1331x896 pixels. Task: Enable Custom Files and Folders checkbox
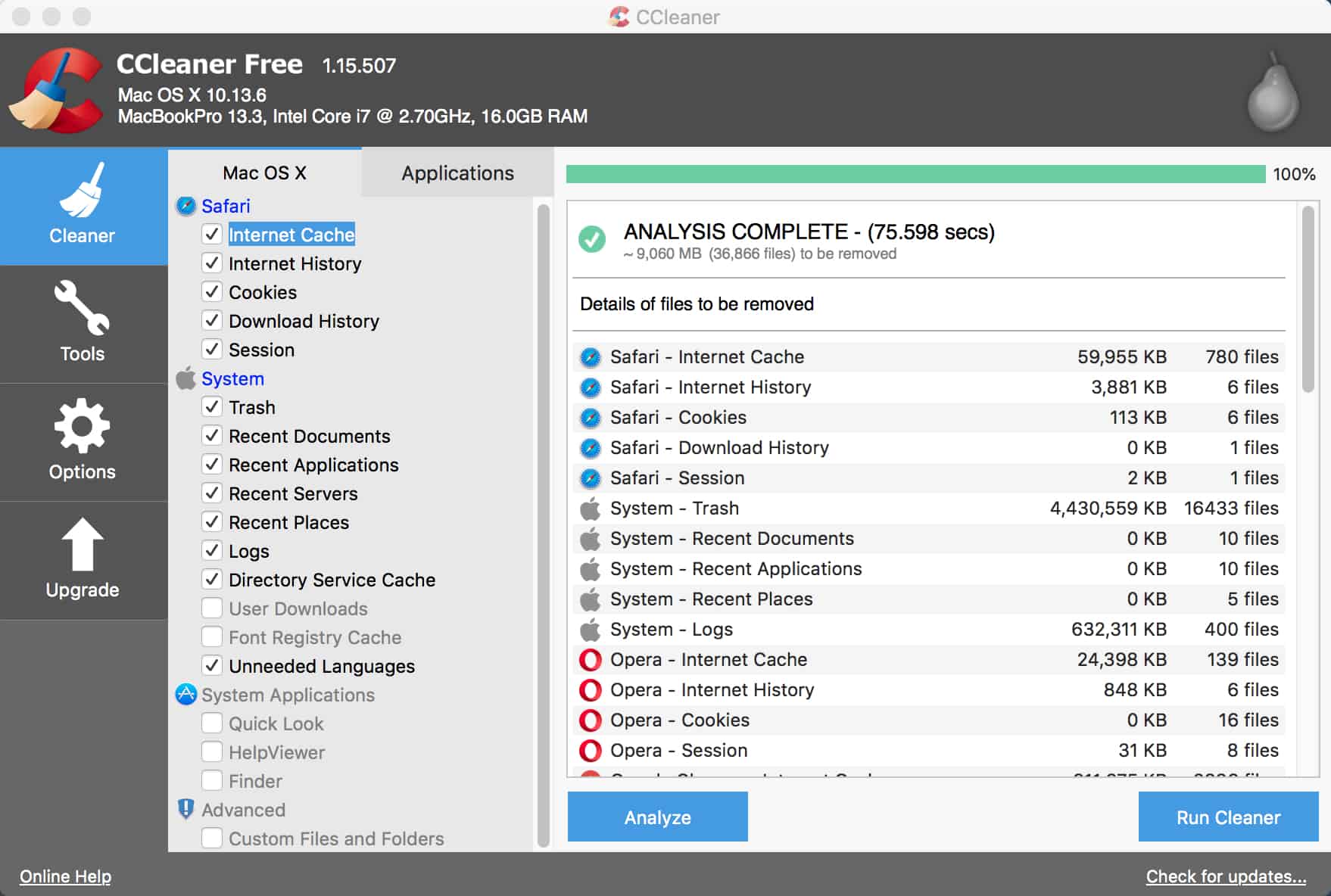(x=212, y=838)
